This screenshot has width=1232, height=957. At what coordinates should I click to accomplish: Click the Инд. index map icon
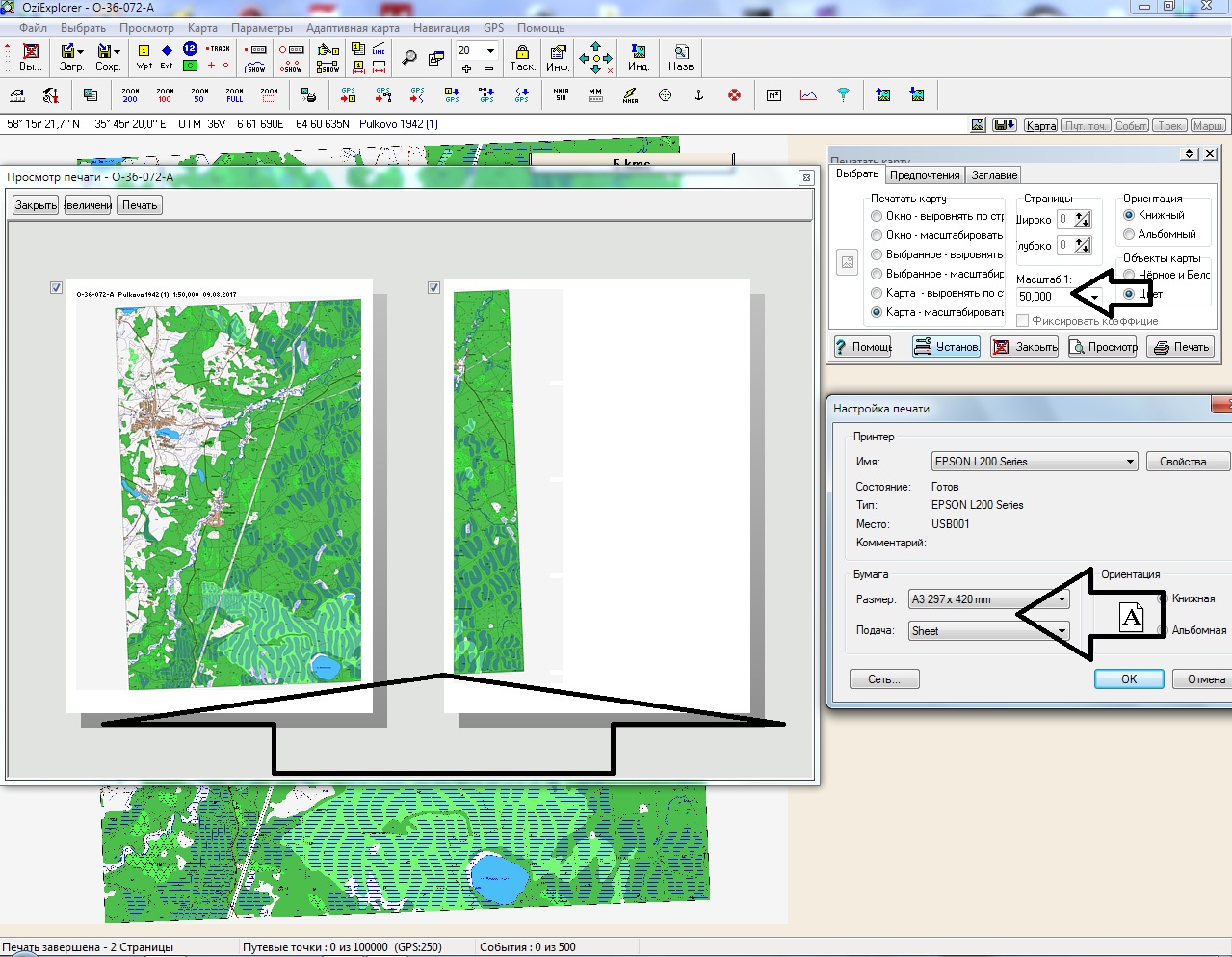coord(638,58)
